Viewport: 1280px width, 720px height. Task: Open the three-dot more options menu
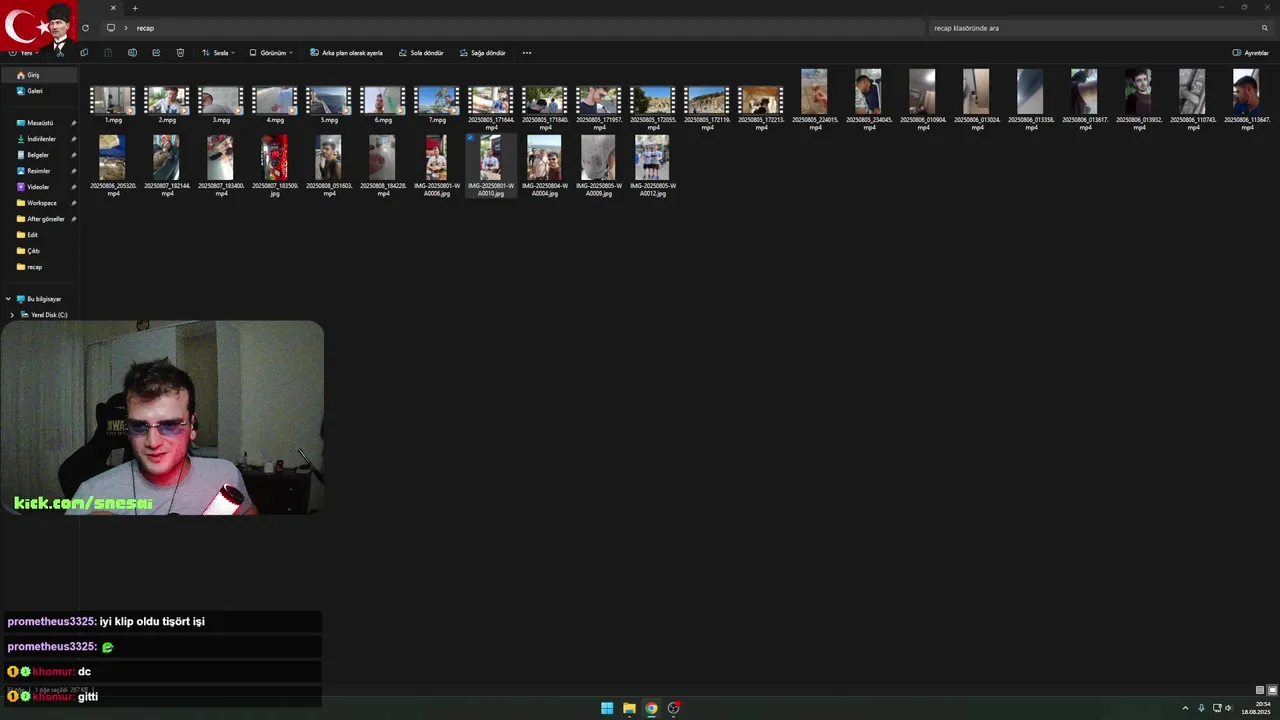(x=527, y=53)
